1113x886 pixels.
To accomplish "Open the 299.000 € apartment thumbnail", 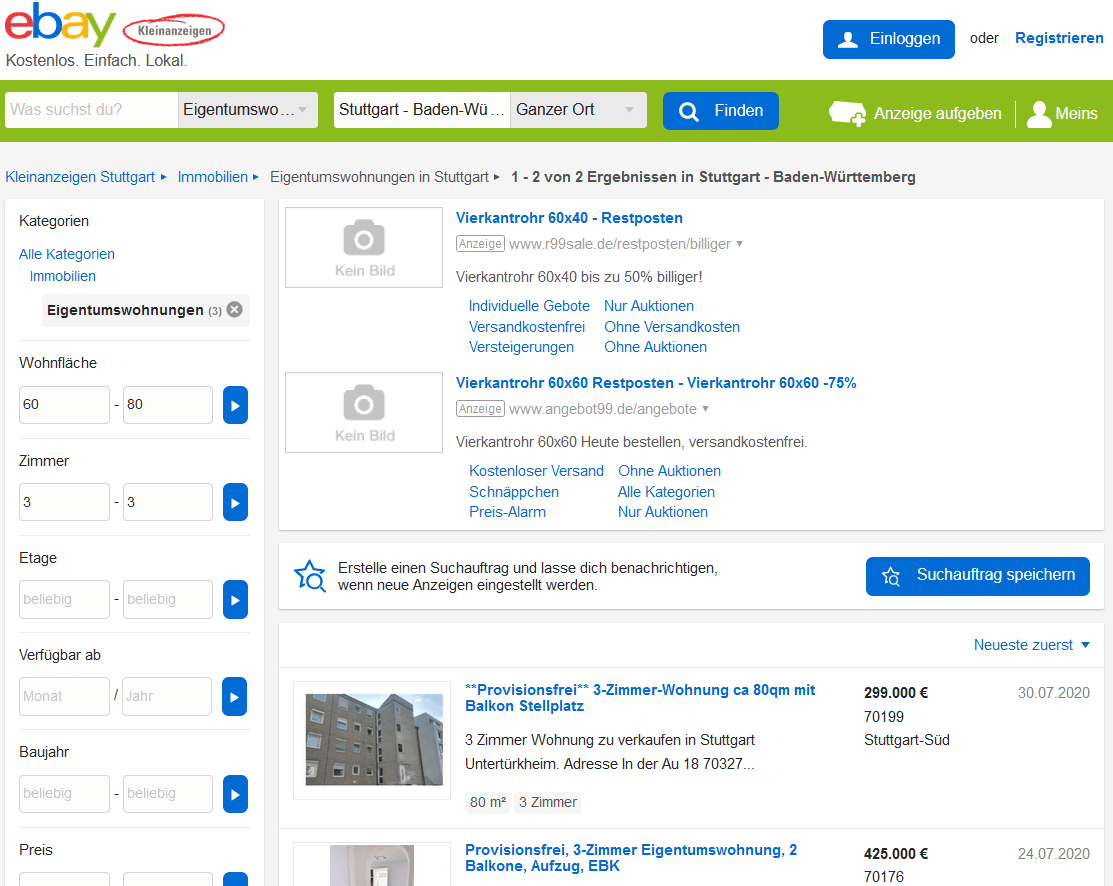I will [372, 740].
